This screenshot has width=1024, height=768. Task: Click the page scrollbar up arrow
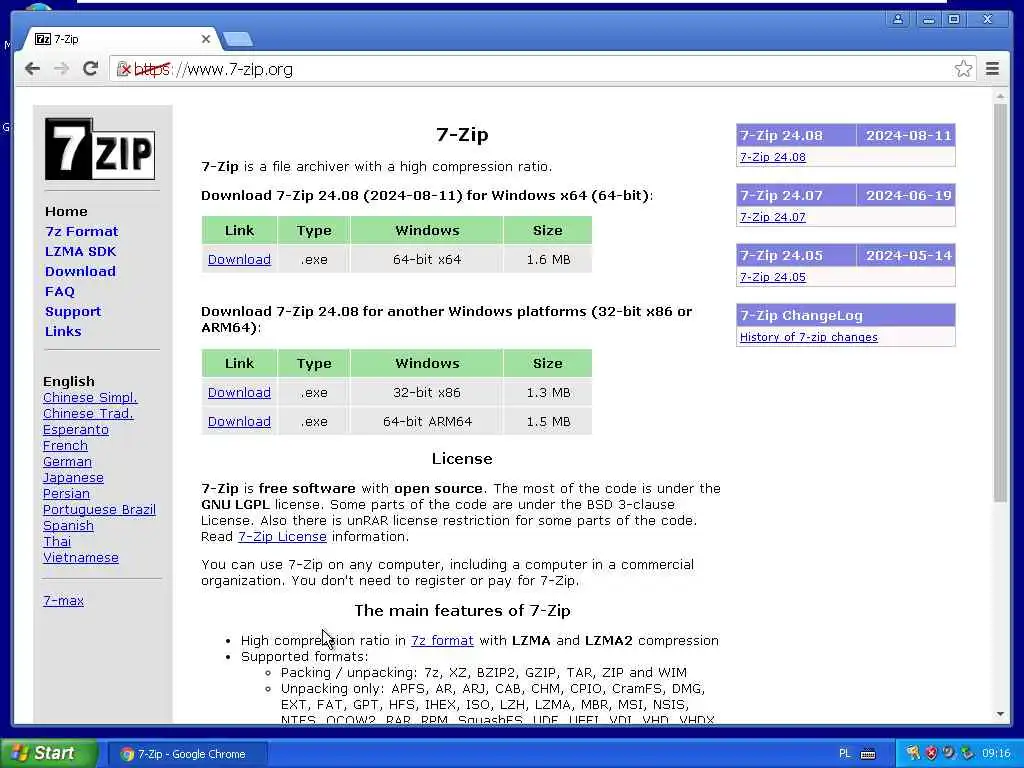point(1000,97)
